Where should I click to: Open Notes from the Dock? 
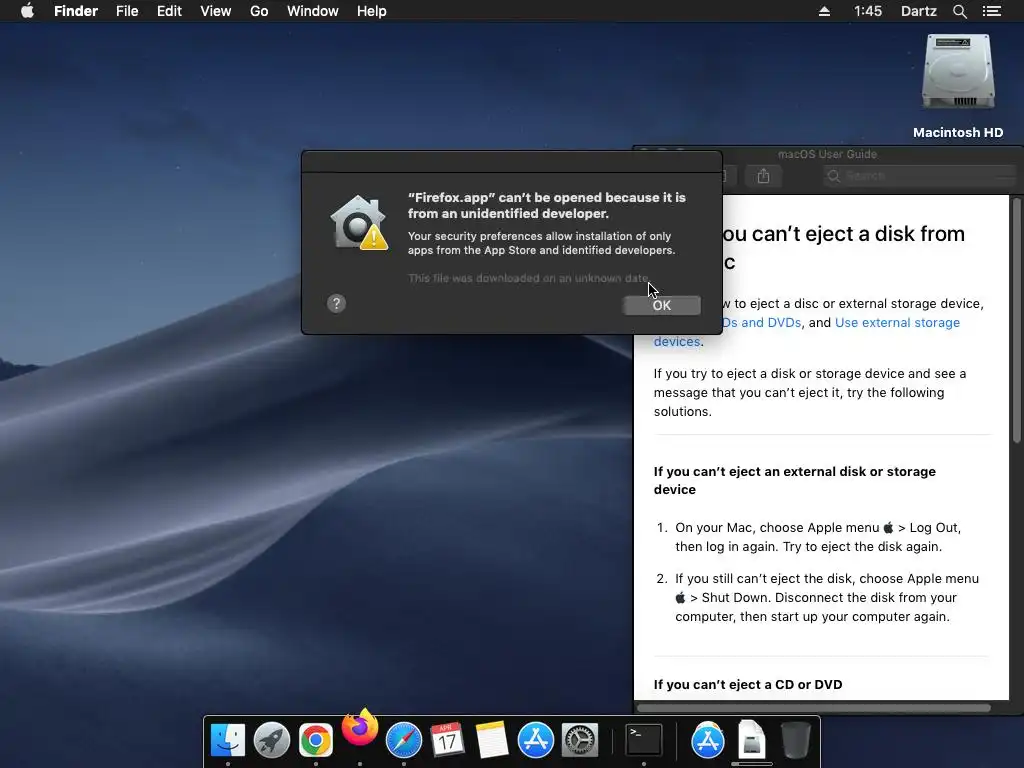tap(491, 741)
